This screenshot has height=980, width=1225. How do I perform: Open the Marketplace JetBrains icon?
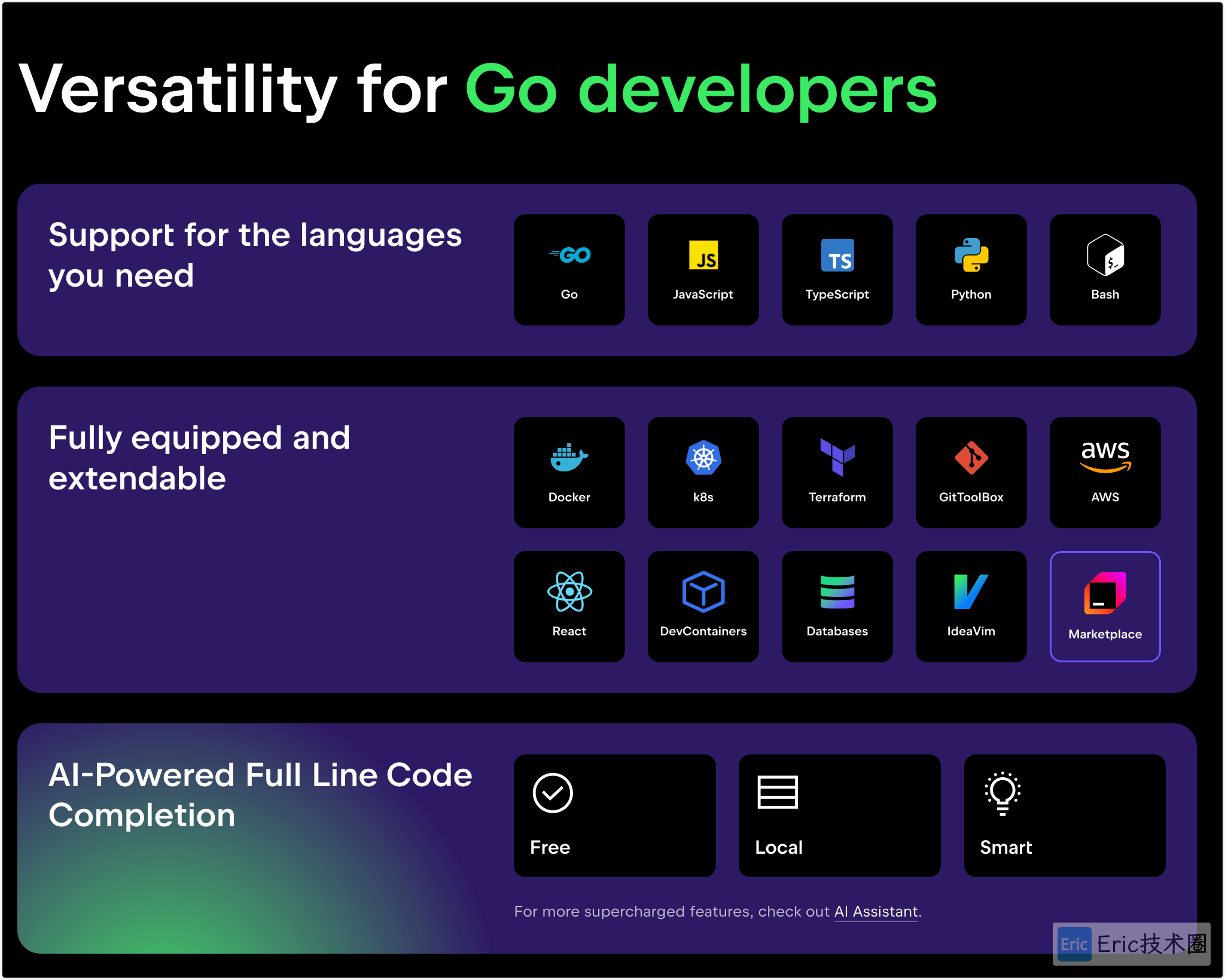pos(1105,593)
